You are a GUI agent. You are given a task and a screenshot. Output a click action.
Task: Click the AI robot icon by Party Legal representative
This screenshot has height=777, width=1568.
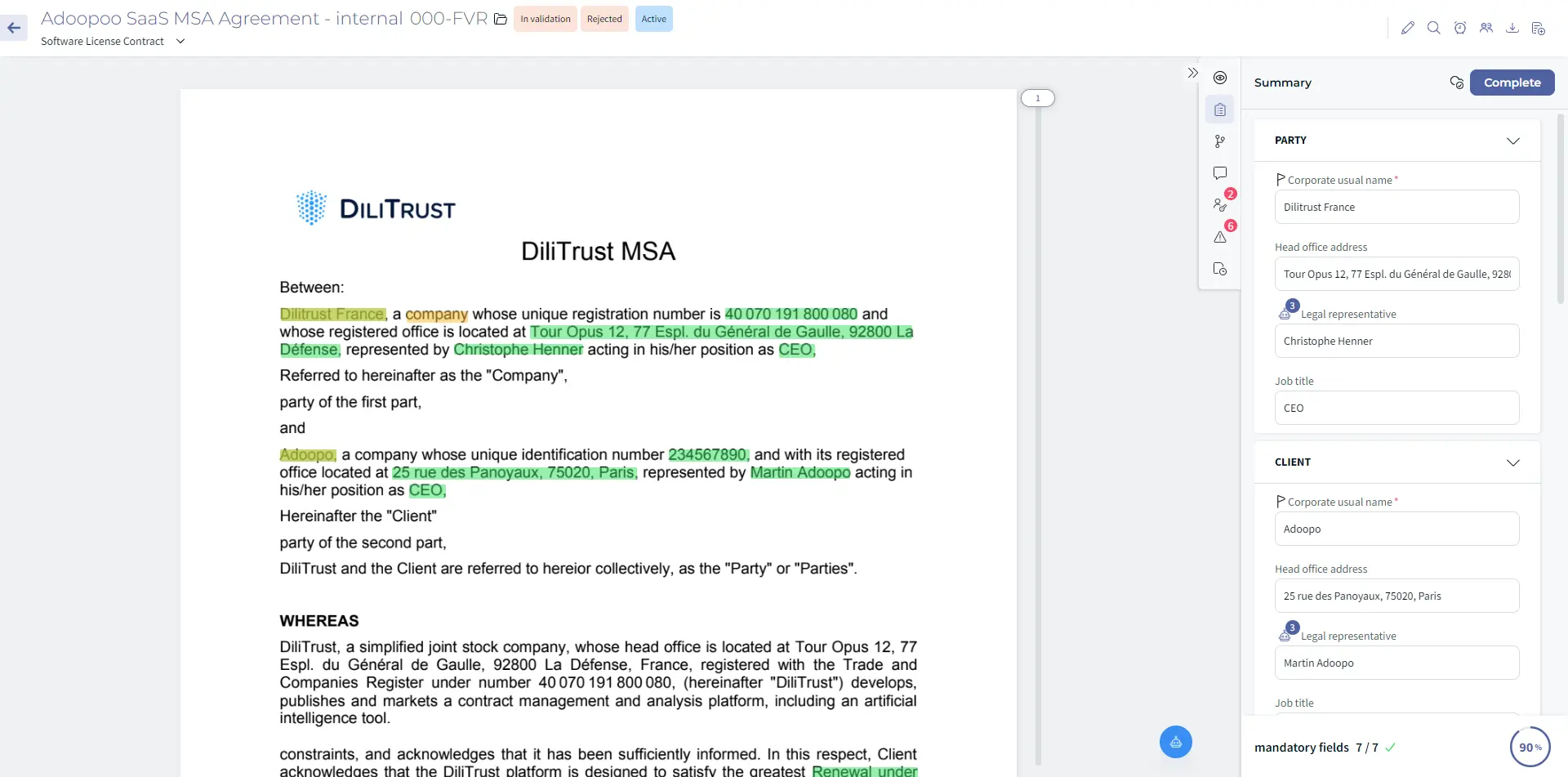point(1285,313)
